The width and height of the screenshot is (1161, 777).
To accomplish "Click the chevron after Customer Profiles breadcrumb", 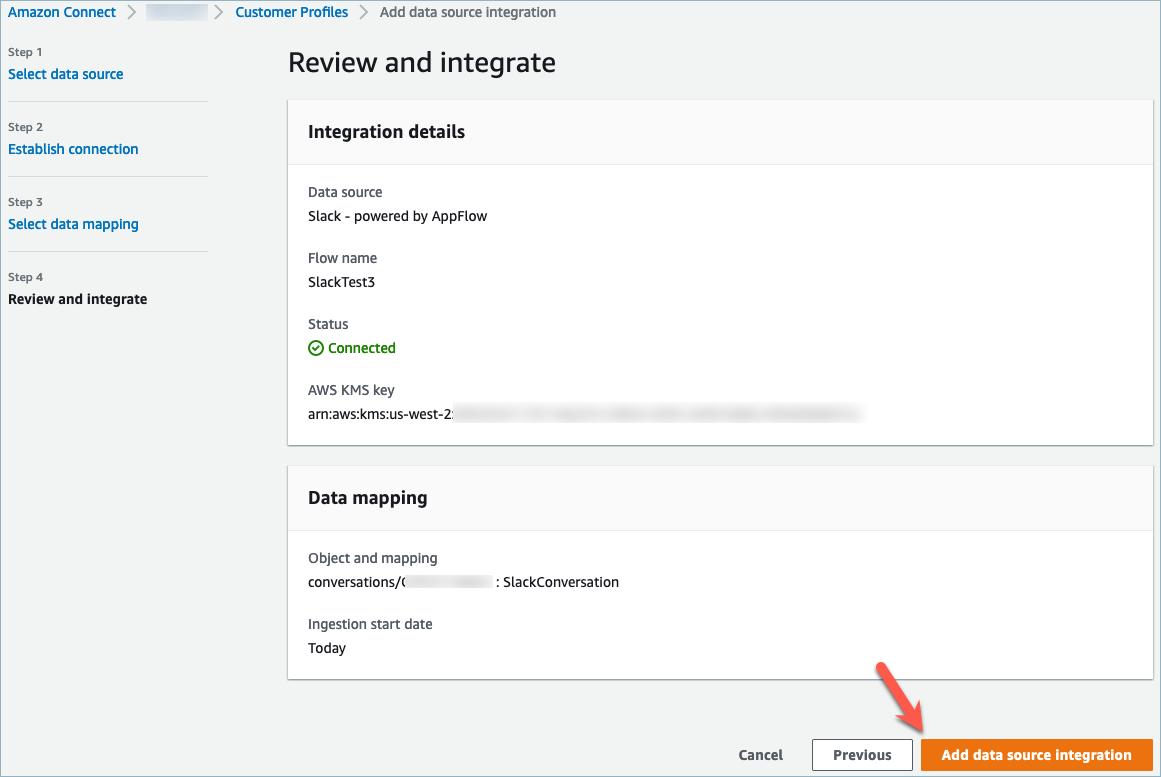I will point(362,12).
